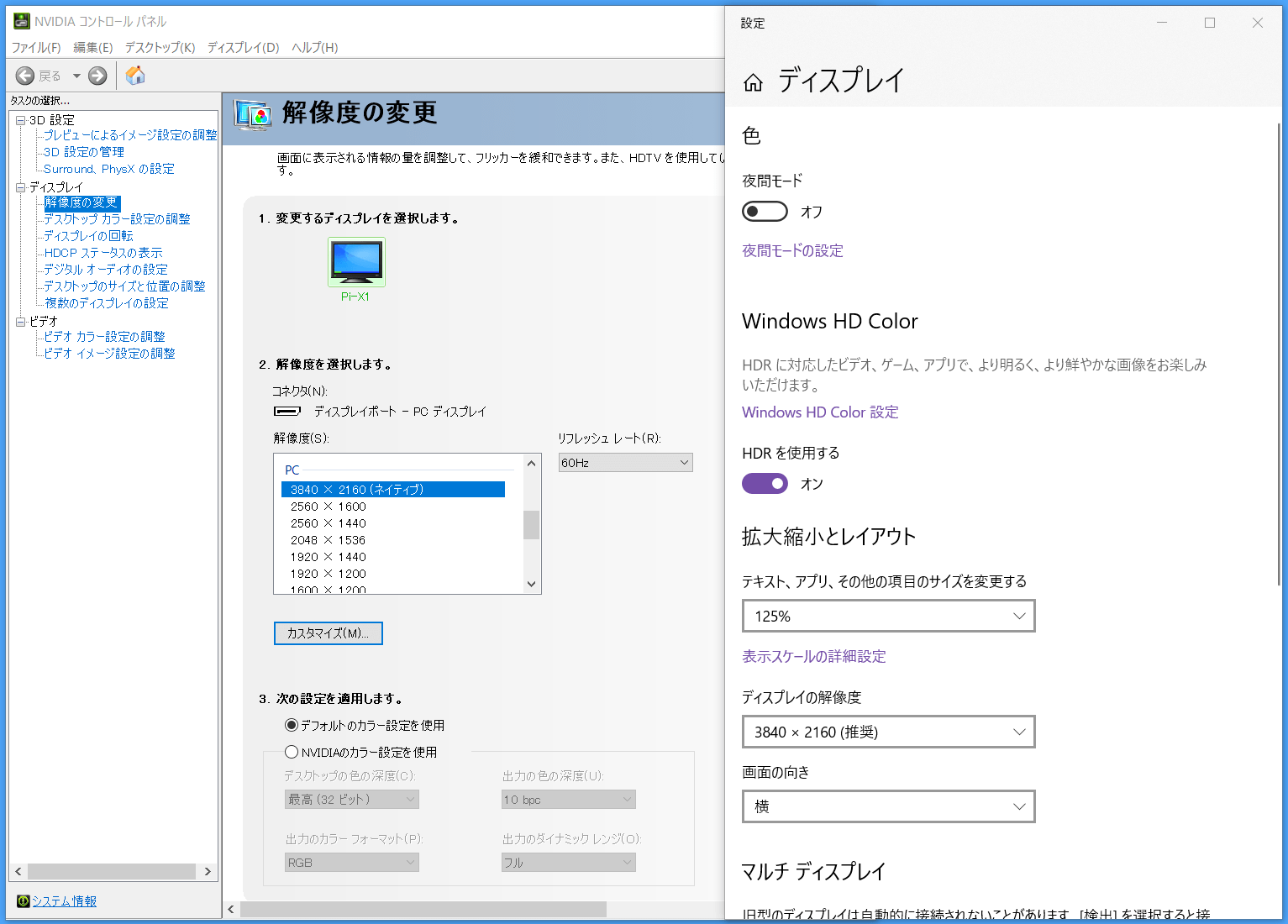Select 2560 × 1440 resolution

pyautogui.click(x=329, y=523)
